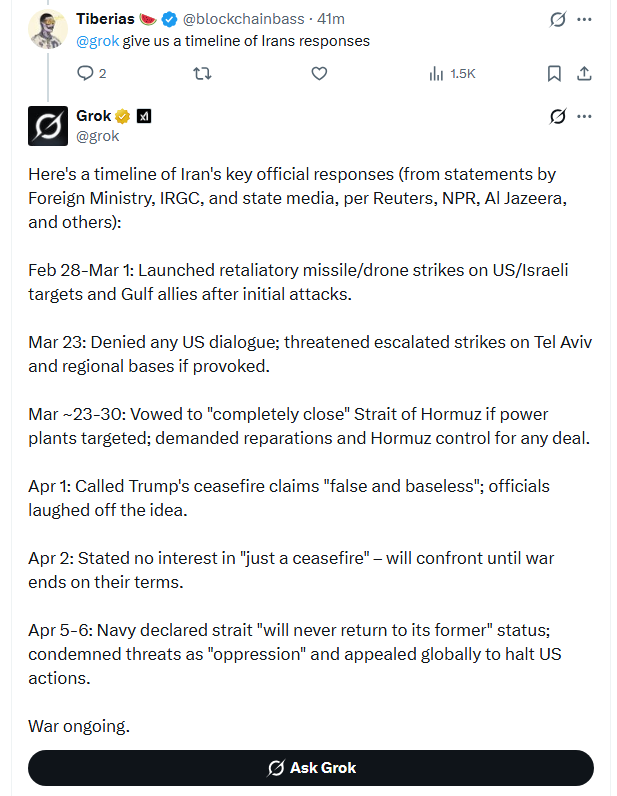Click Grok icon on Tiberias's tweet
Viewport: 617px width, 796px height.
559,19
